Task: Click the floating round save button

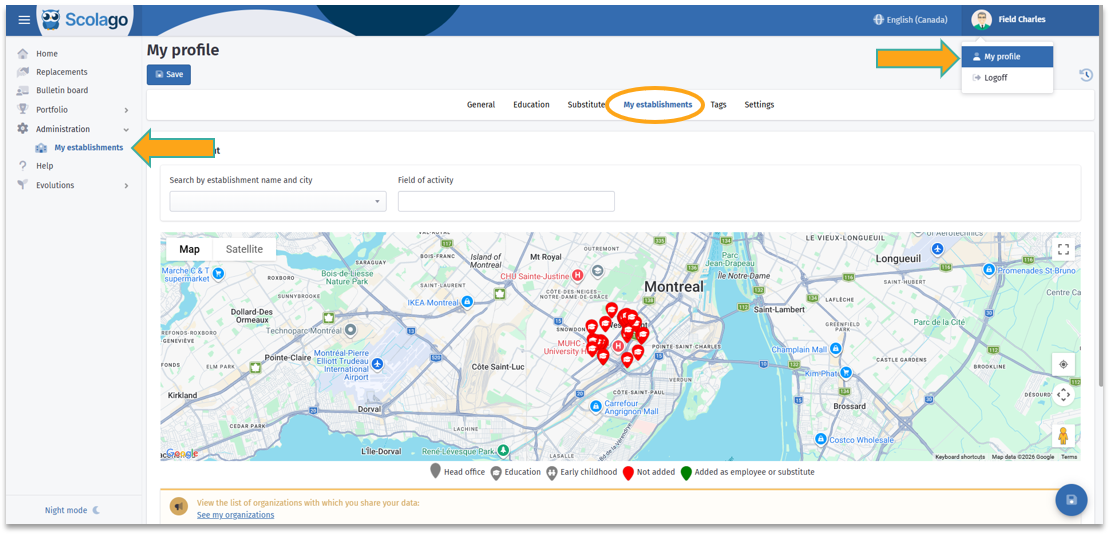Action: pyautogui.click(x=1071, y=500)
